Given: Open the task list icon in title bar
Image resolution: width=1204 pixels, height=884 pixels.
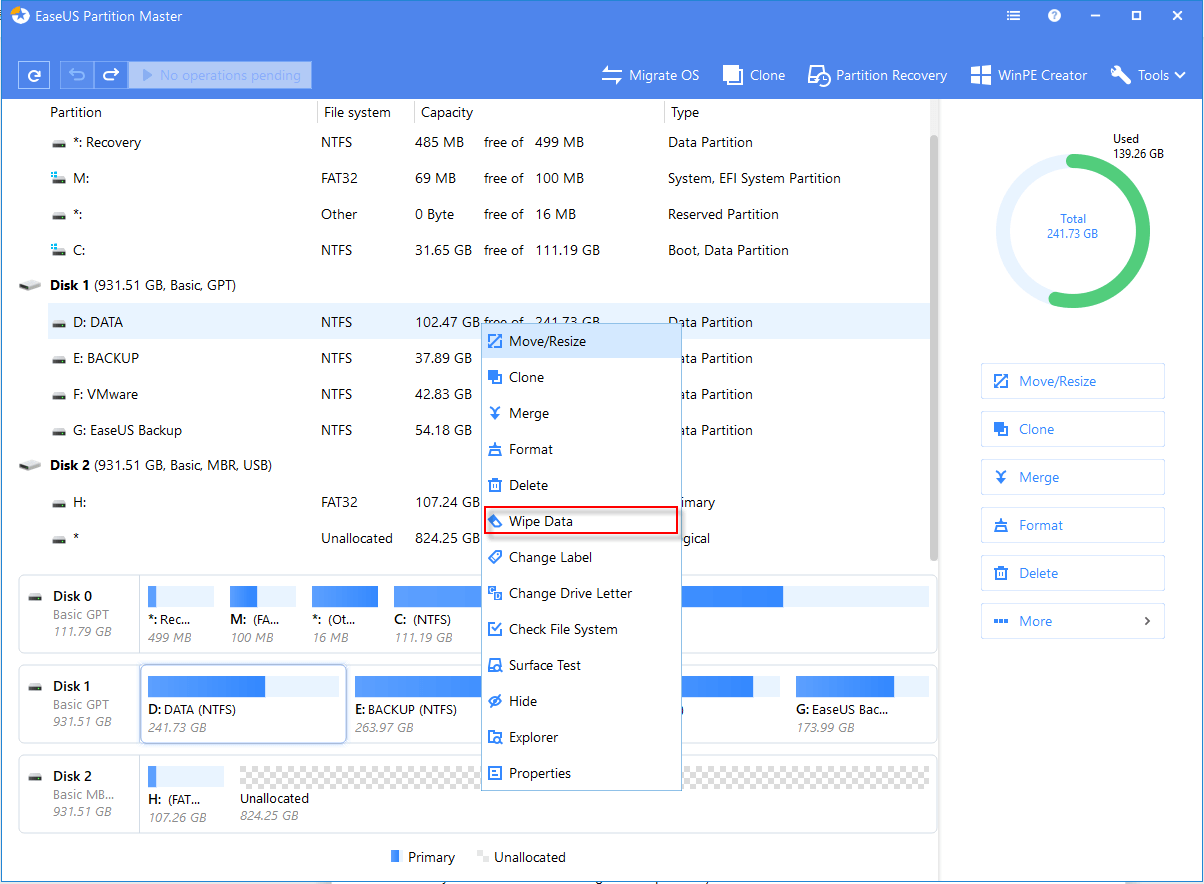Looking at the screenshot, I should pyautogui.click(x=1014, y=16).
